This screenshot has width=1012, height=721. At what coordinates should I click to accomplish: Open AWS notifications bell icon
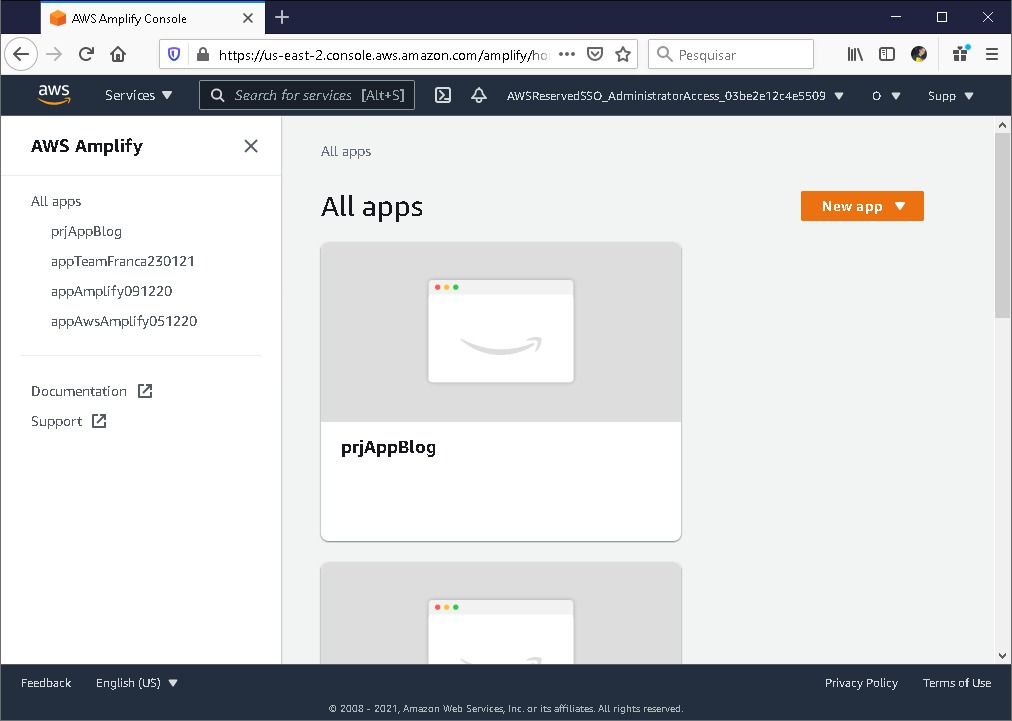pos(479,96)
